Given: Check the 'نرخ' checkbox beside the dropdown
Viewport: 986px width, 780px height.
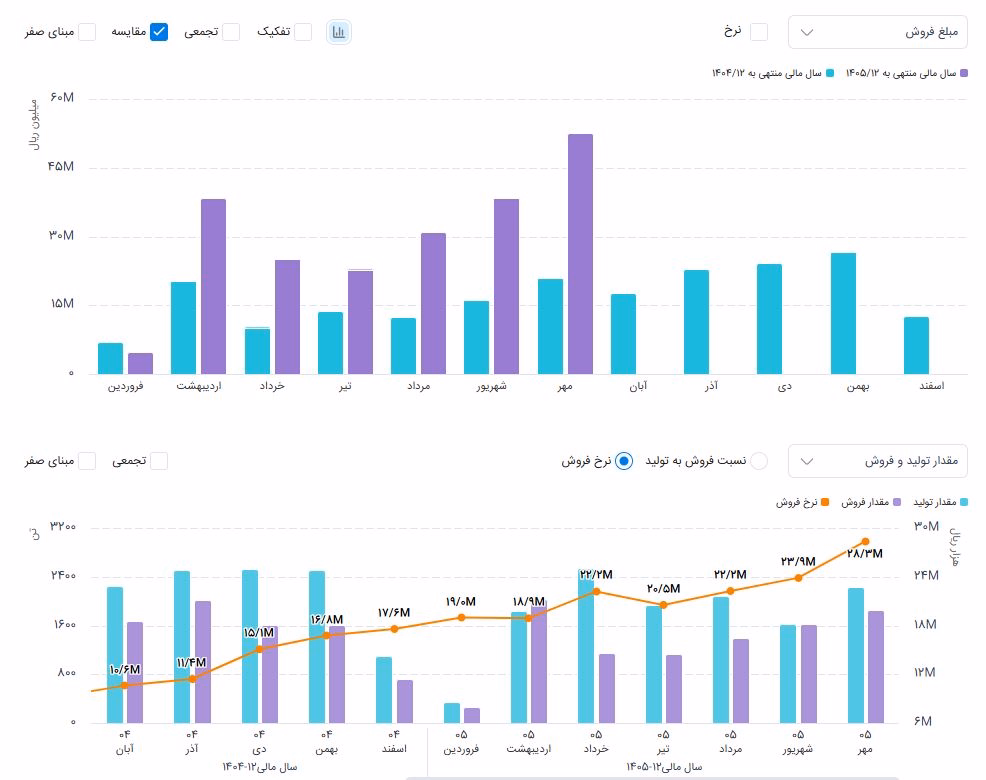Looking at the screenshot, I should click(x=759, y=32).
